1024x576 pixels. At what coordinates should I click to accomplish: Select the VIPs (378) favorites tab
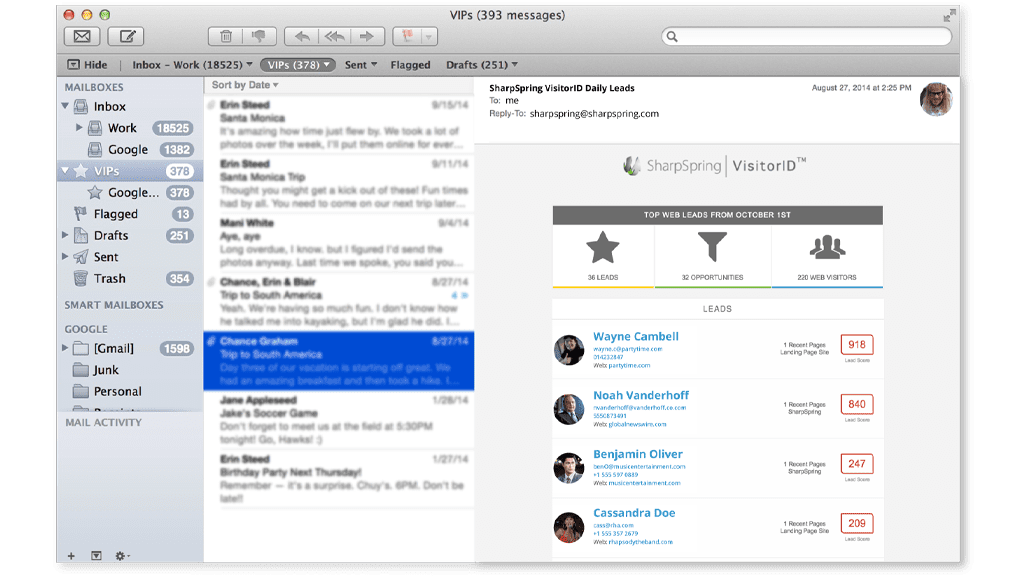pos(298,65)
